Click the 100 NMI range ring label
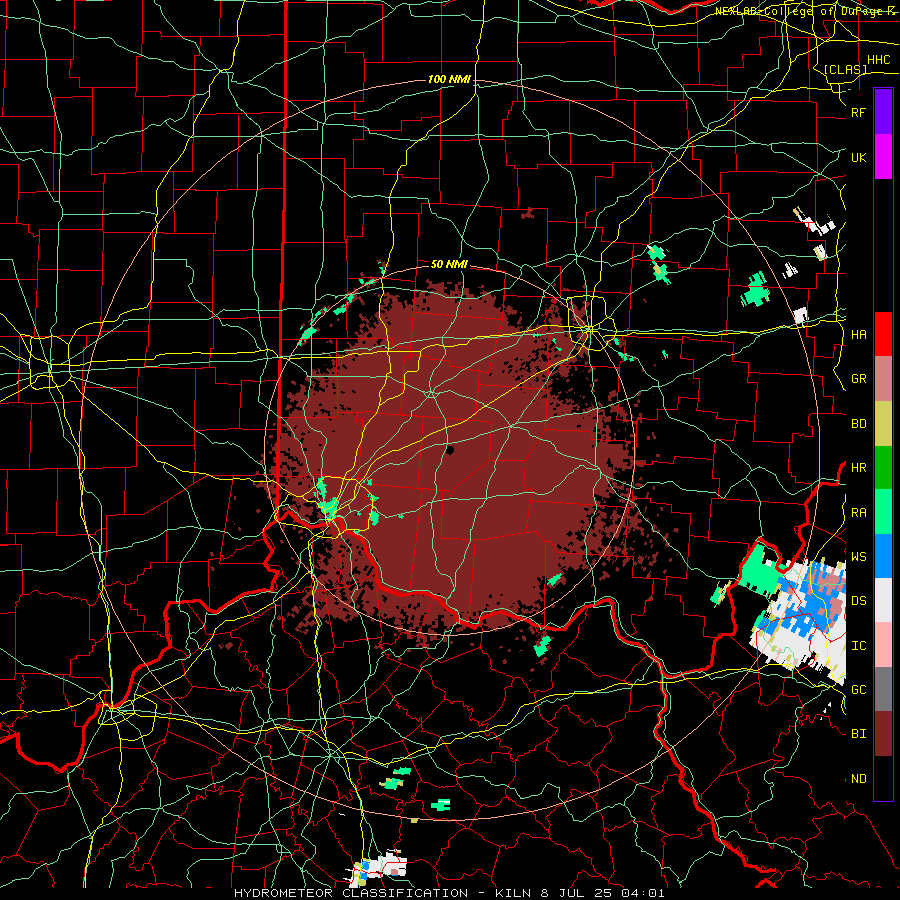 449,79
